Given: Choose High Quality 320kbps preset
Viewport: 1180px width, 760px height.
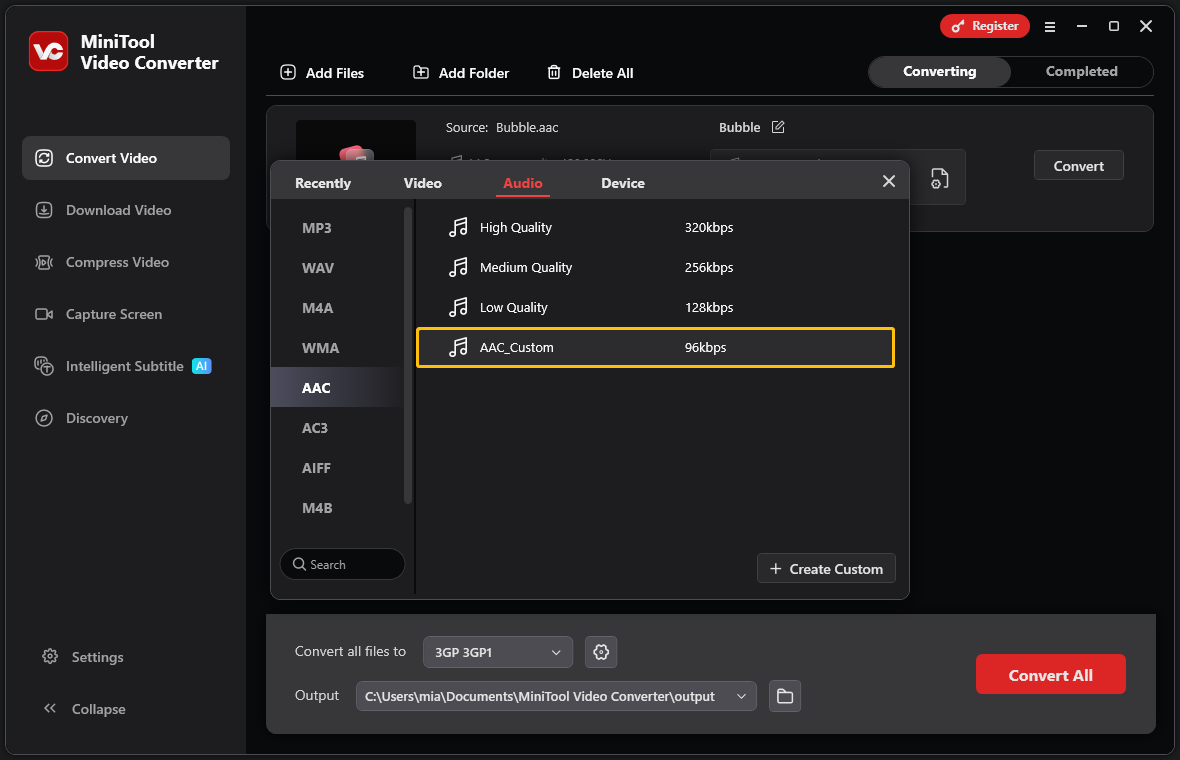Looking at the screenshot, I should 655,227.
